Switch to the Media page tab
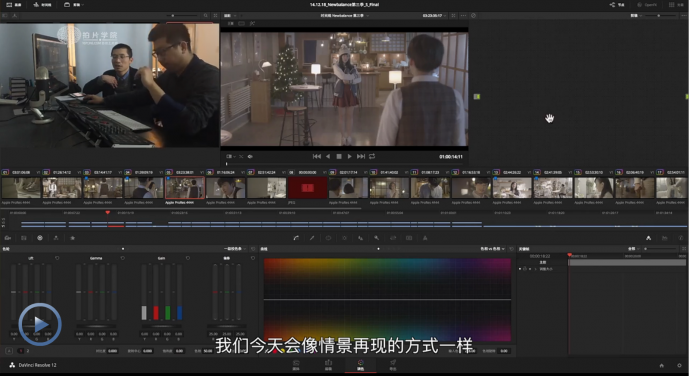 tap(296, 365)
